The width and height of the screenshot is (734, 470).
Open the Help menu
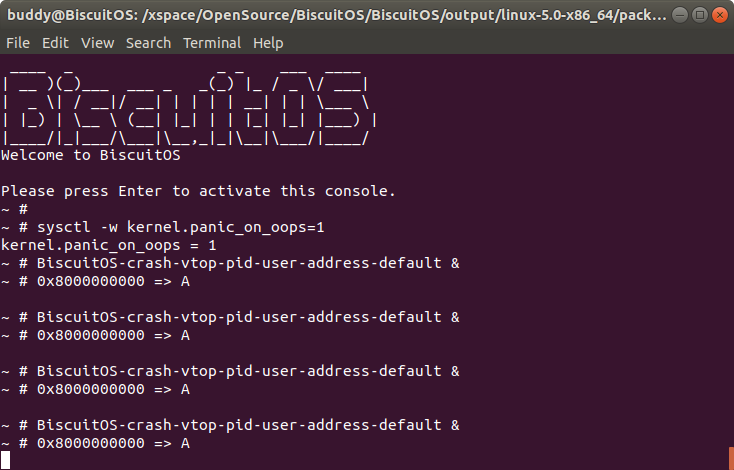coord(268,43)
